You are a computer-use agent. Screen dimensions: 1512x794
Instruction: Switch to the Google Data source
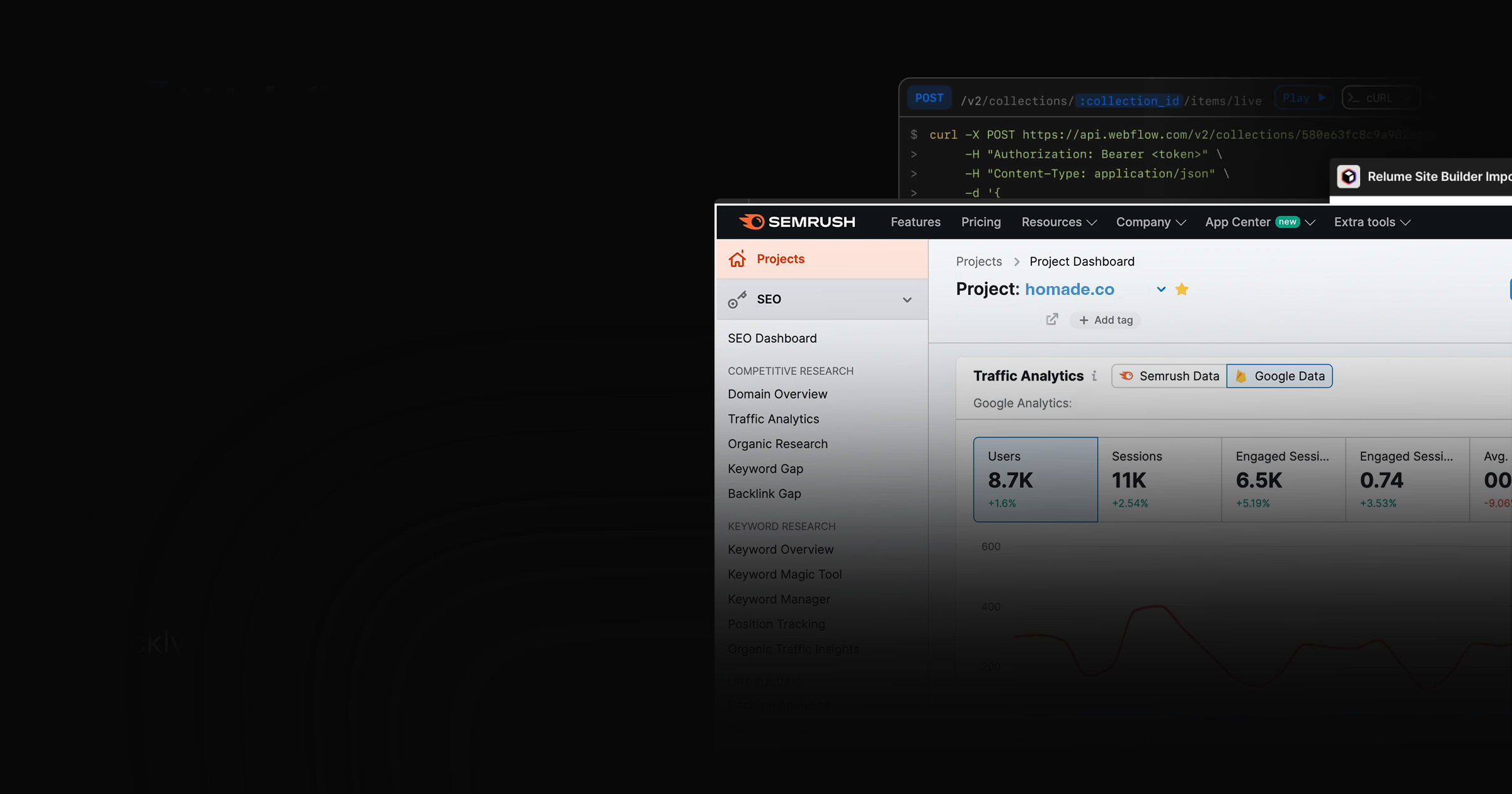click(1280, 376)
